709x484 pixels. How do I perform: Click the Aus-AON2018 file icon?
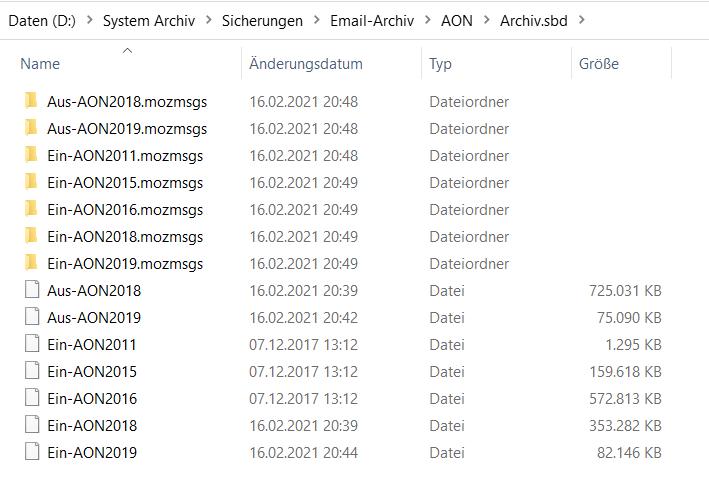coord(31,290)
